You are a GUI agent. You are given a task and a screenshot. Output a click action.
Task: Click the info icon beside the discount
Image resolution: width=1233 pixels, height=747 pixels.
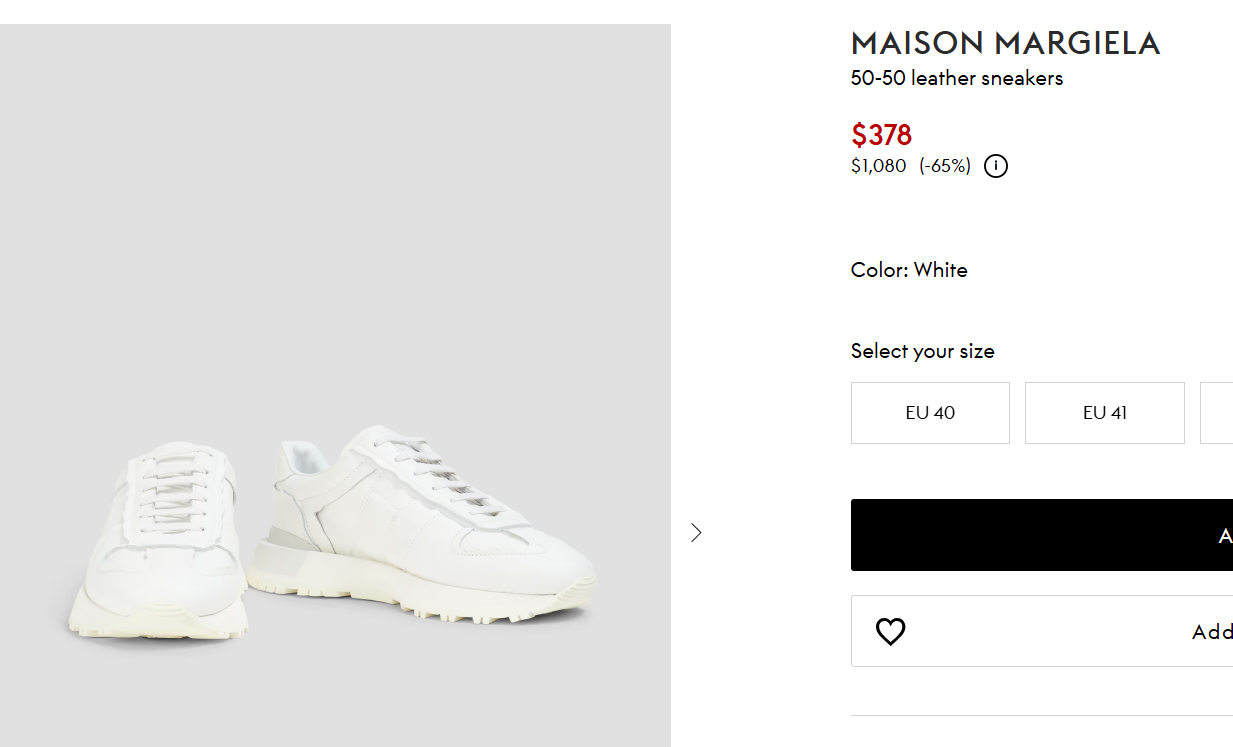[x=996, y=166]
